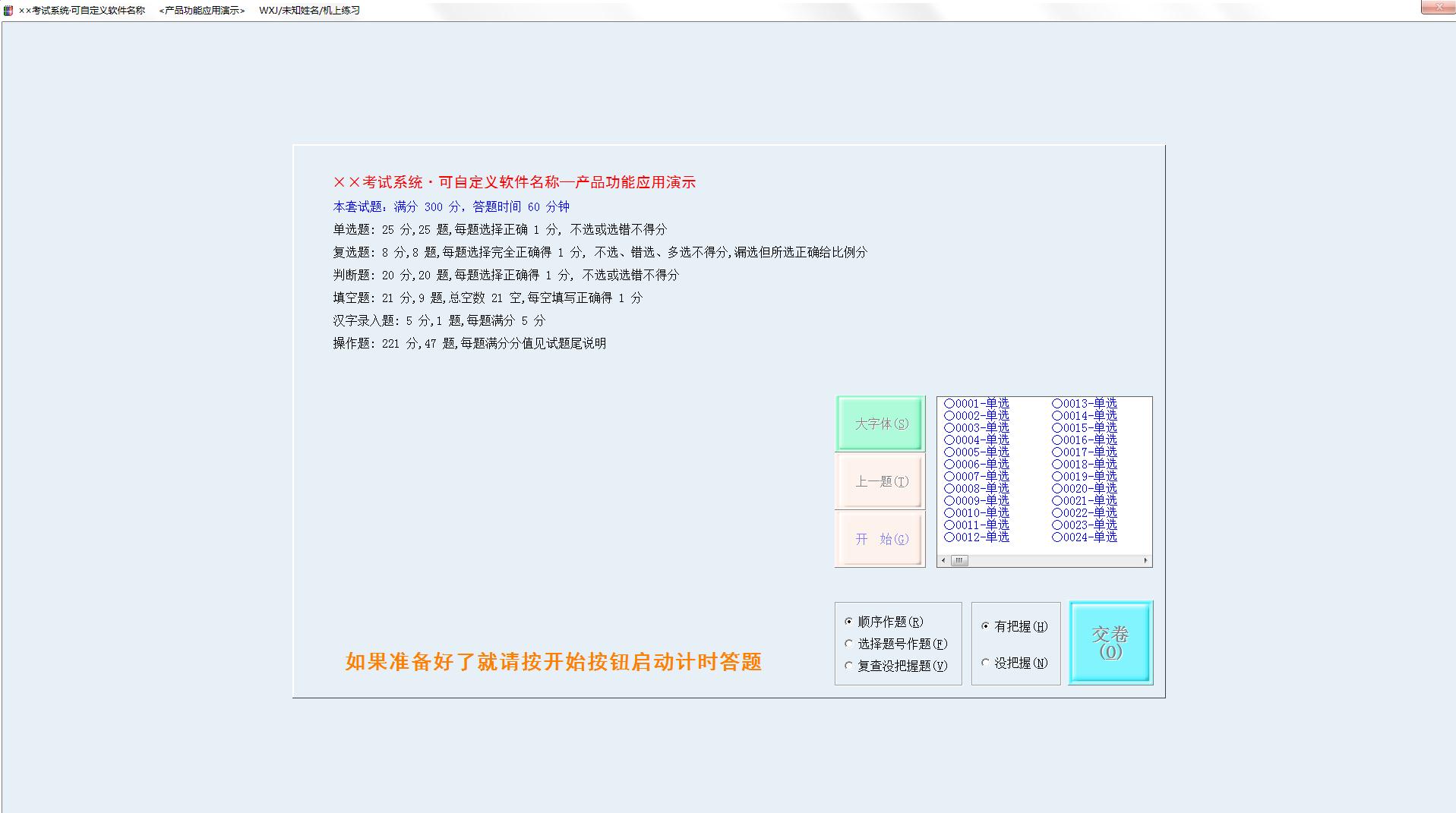Select question 0015-单选
The width and height of the screenshot is (1456, 813).
1085,427
